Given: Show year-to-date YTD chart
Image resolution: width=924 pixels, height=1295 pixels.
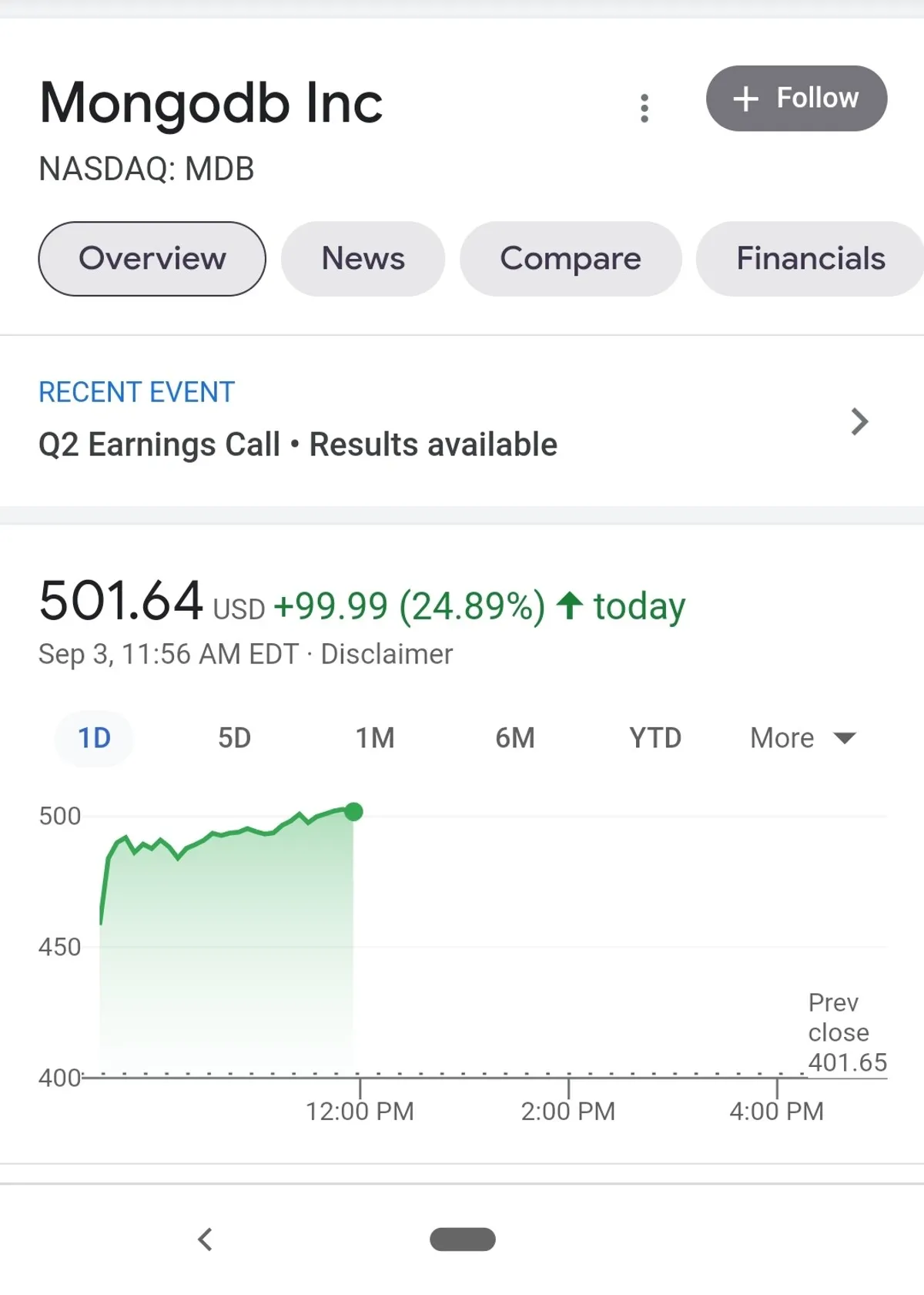Looking at the screenshot, I should (x=654, y=738).
